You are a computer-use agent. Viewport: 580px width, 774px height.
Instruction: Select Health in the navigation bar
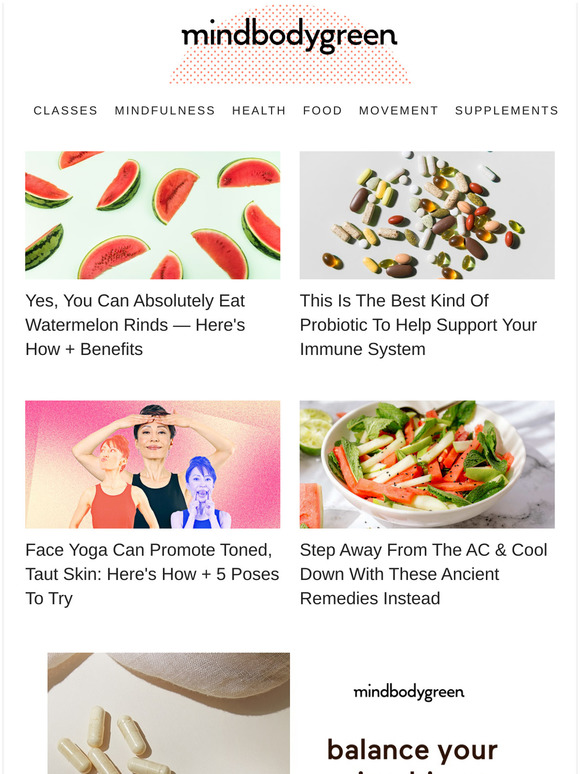tap(259, 111)
